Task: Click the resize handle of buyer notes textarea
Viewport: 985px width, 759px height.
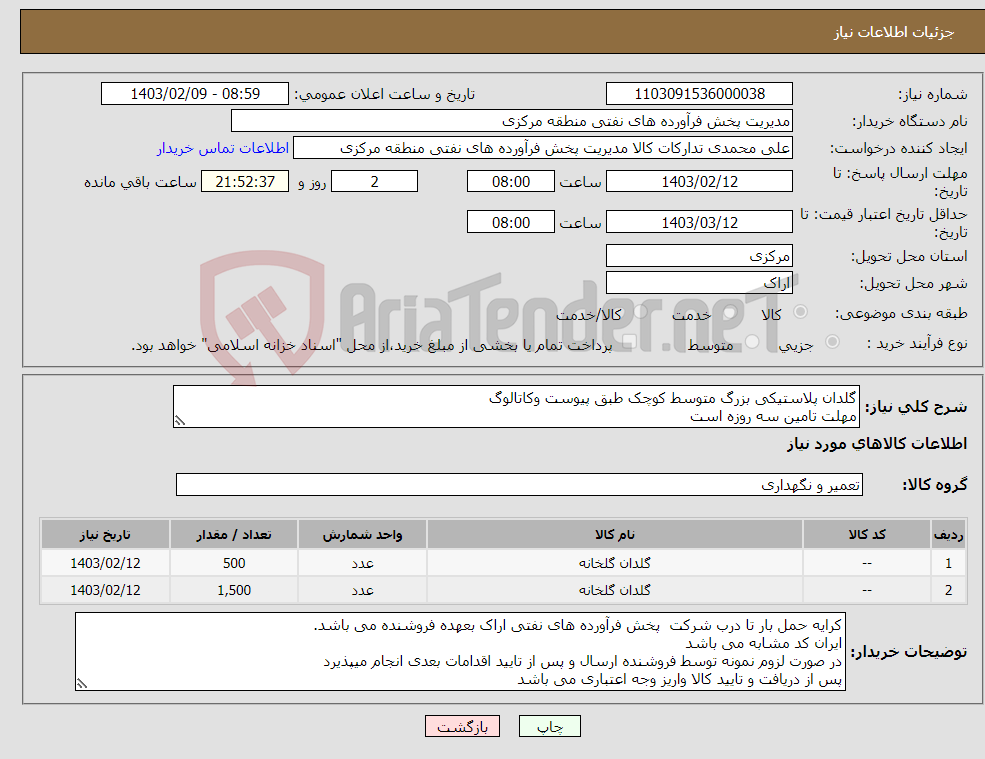Action: [x=82, y=684]
